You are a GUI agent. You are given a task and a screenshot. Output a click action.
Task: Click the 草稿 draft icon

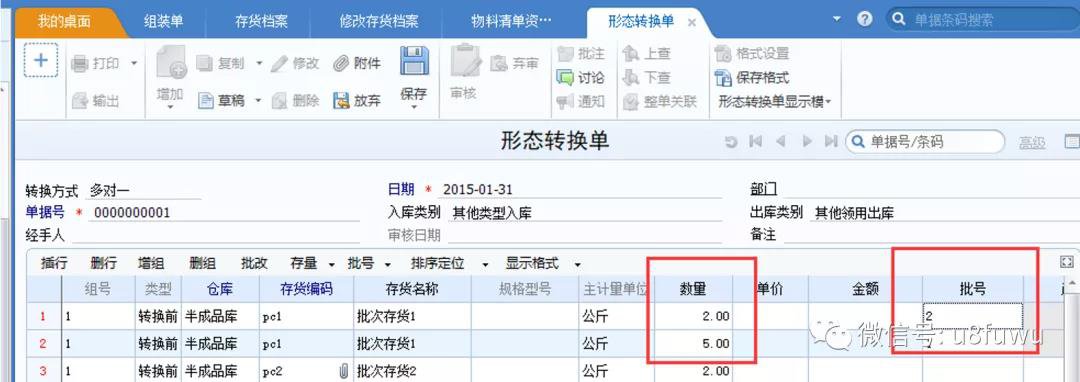[206, 100]
